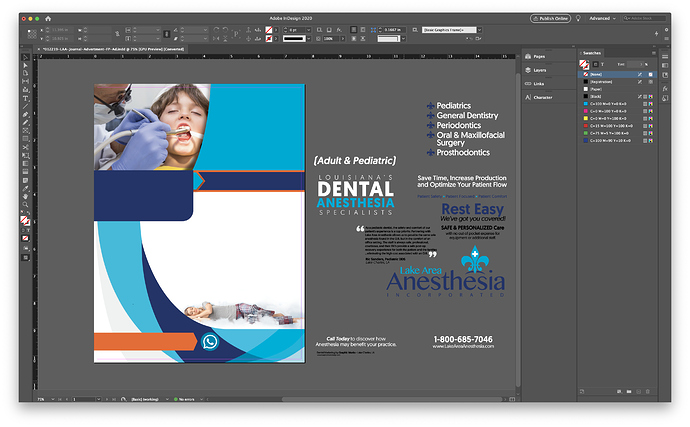
Task: Click the lightbulb learn icon
Action: (x=578, y=18)
